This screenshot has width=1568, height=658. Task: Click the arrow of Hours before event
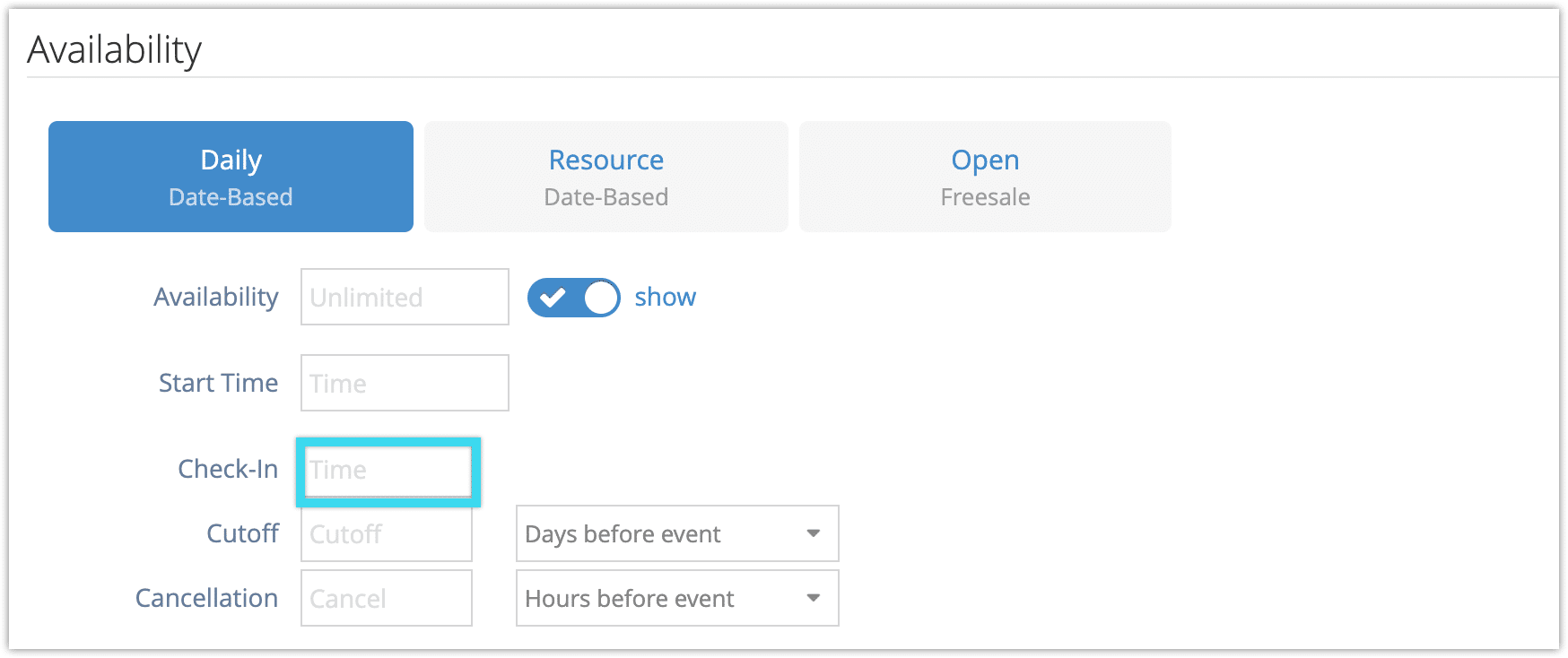814,598
